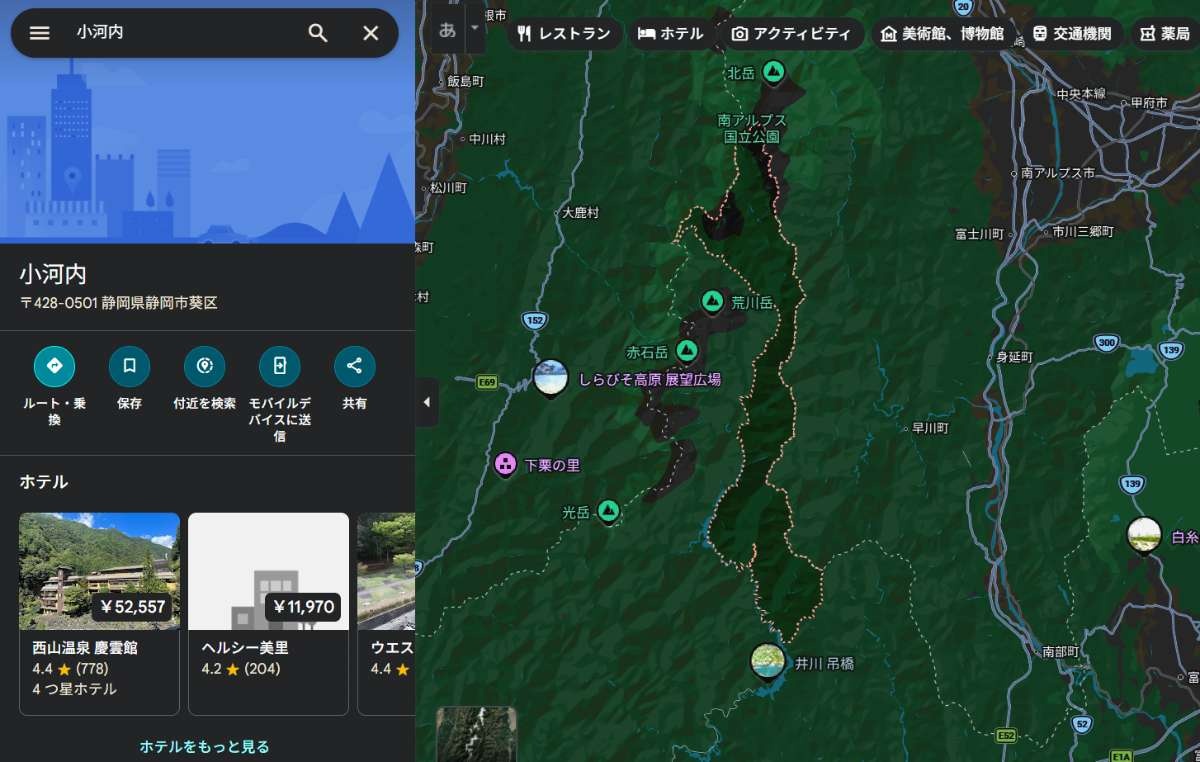Filter by 美術館、博物館 chip
The height and width of the screenshot is (762, 1200).
(941, 34)
